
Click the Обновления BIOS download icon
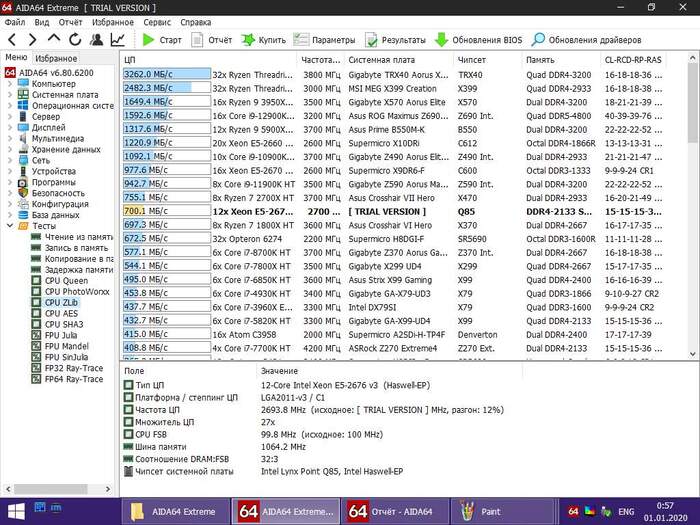point(441,40)
